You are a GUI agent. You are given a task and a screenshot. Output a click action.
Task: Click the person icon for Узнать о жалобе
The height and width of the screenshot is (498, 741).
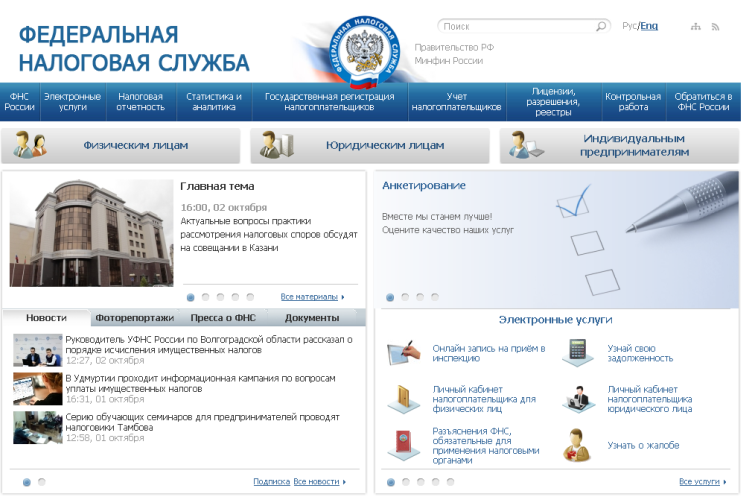(x=577, y=445)
